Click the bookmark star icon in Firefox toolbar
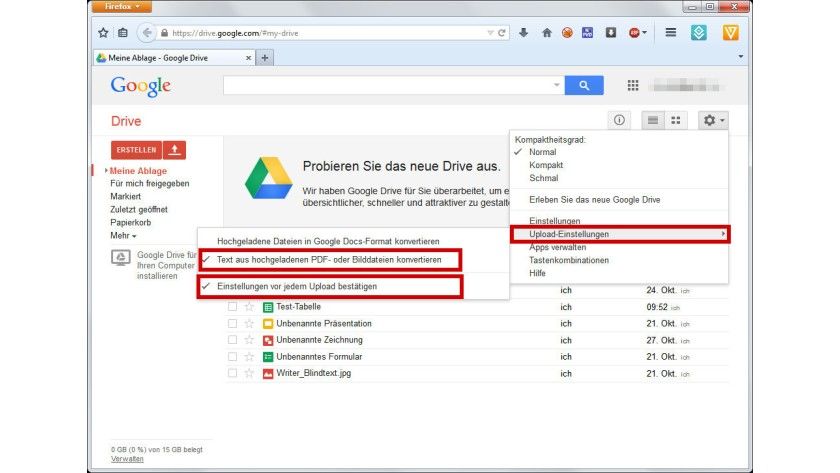This screenshot has width=840, height=473. coord(103,33)
